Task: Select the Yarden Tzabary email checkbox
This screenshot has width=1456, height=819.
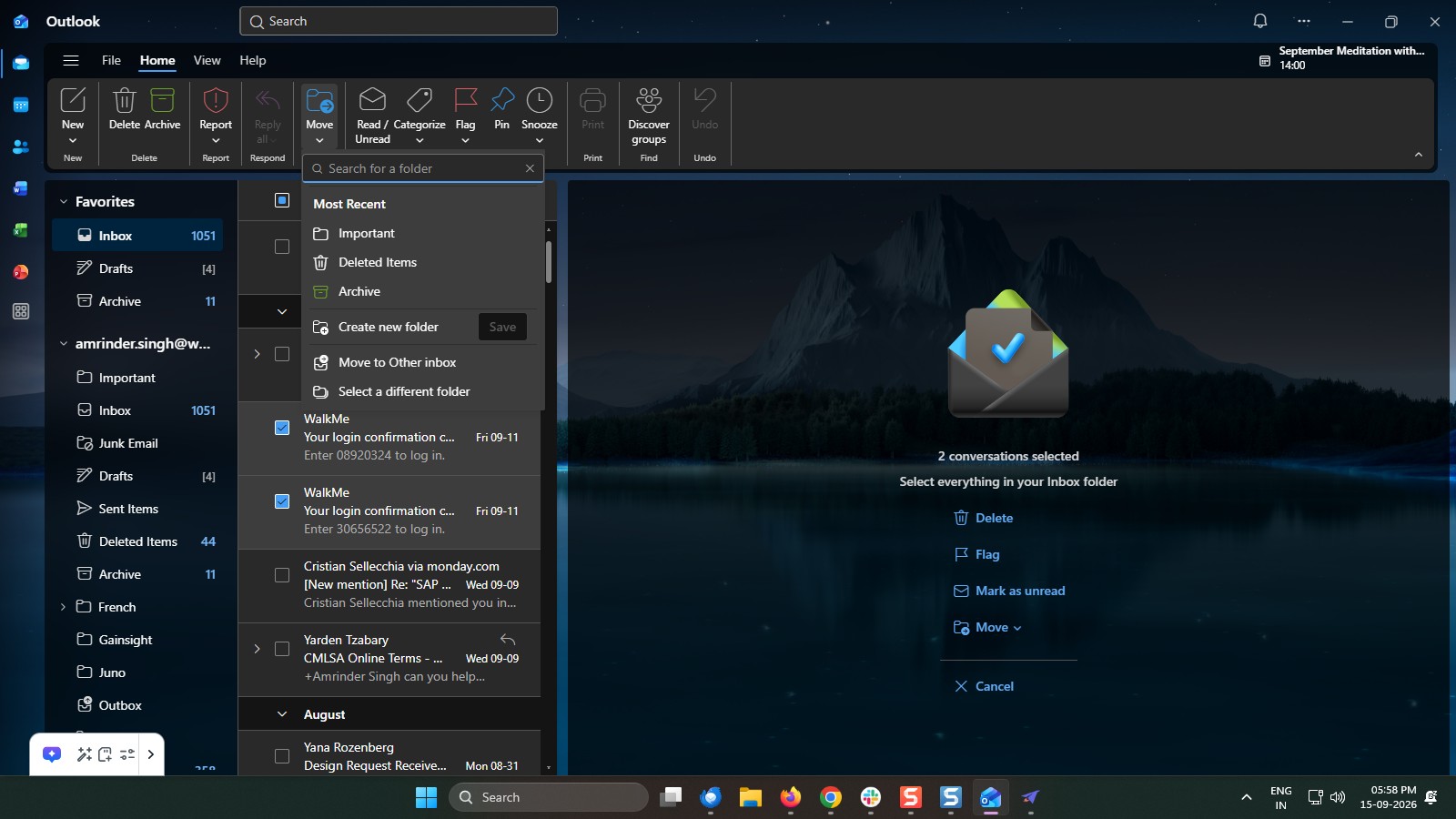Action: [x=282, y=649]
